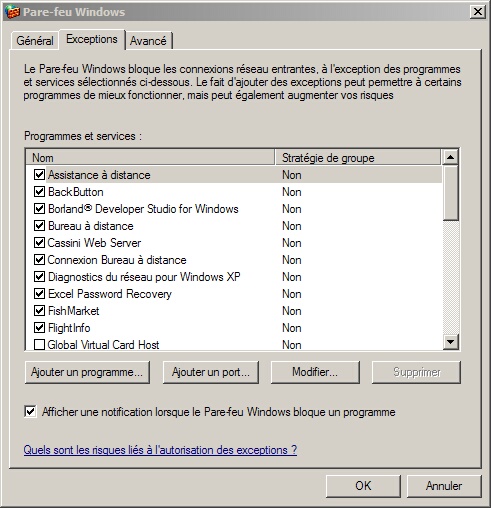
Task: Open the exceptions risks help link
Action: click(160, 450)
